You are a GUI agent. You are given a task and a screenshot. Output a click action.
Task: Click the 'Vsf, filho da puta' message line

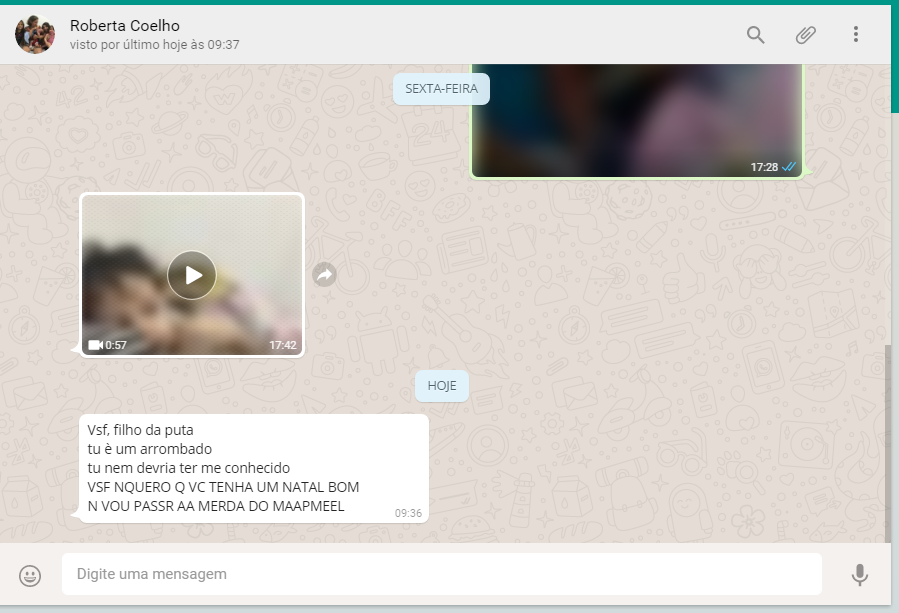[140, 430]
